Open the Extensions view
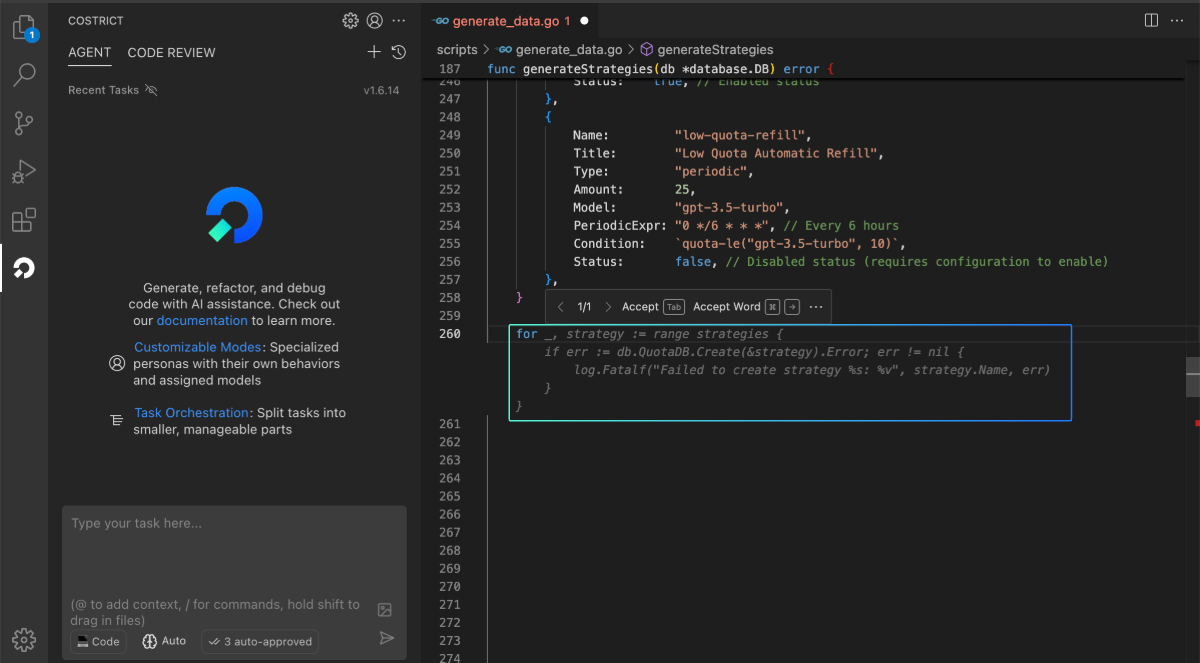The height and width of the screenshot is (663, 1200). (24, 220)
